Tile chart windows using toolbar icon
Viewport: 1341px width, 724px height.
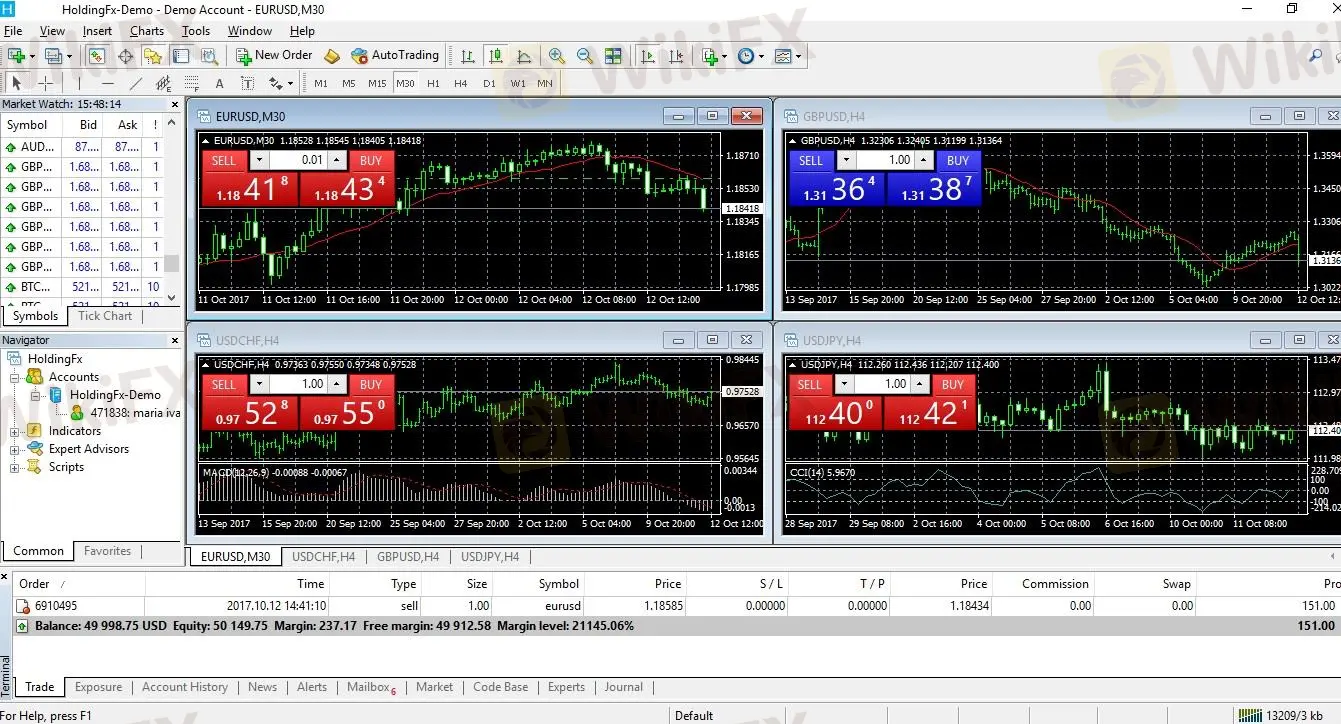[x=613, y=56]
